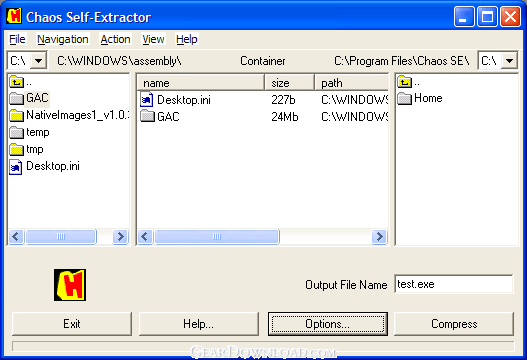Click GAC row path cell
Viewport: 527px width, 360px height.
tap(355, 117)
